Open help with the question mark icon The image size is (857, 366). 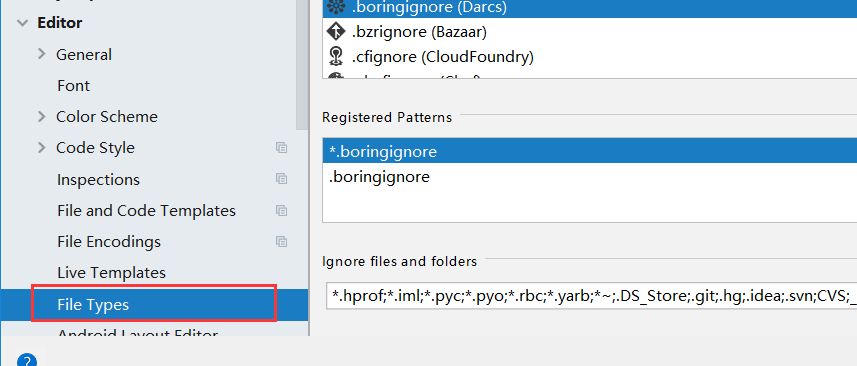(x=27, y=360)
